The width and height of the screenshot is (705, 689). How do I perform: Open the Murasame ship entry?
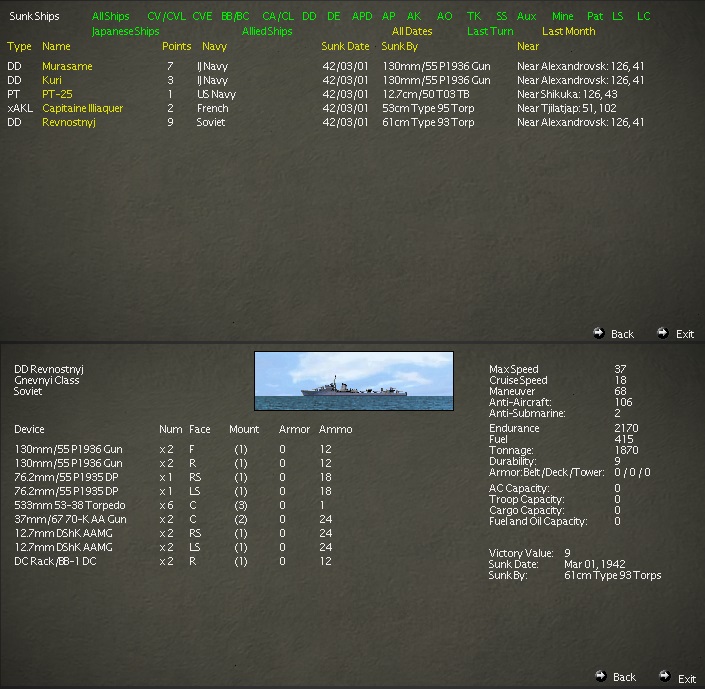click(67, 66)
